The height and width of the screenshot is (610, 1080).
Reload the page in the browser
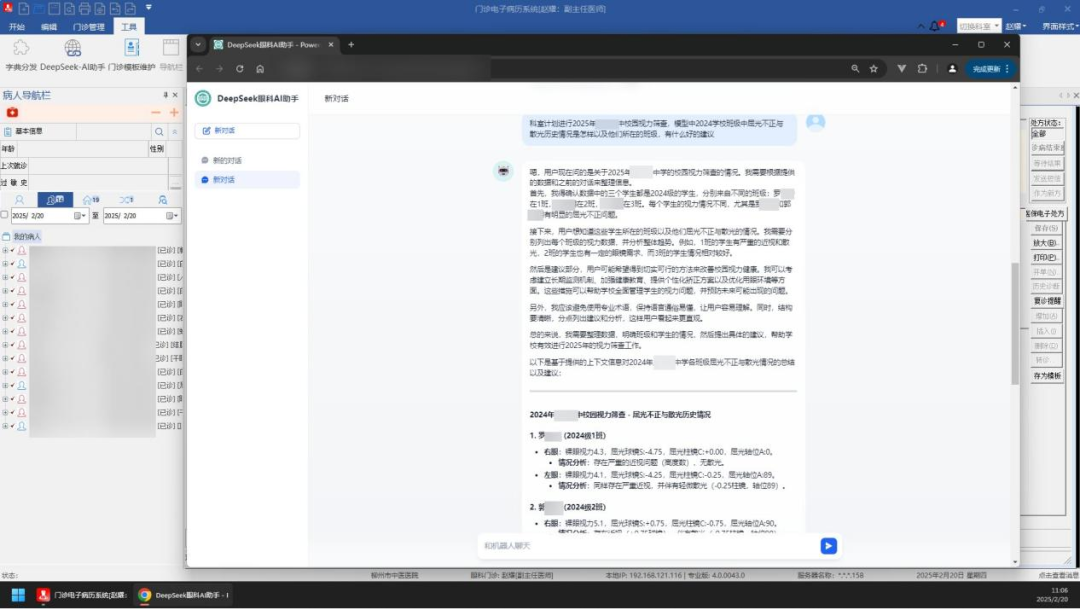click(x=240, y=69)
